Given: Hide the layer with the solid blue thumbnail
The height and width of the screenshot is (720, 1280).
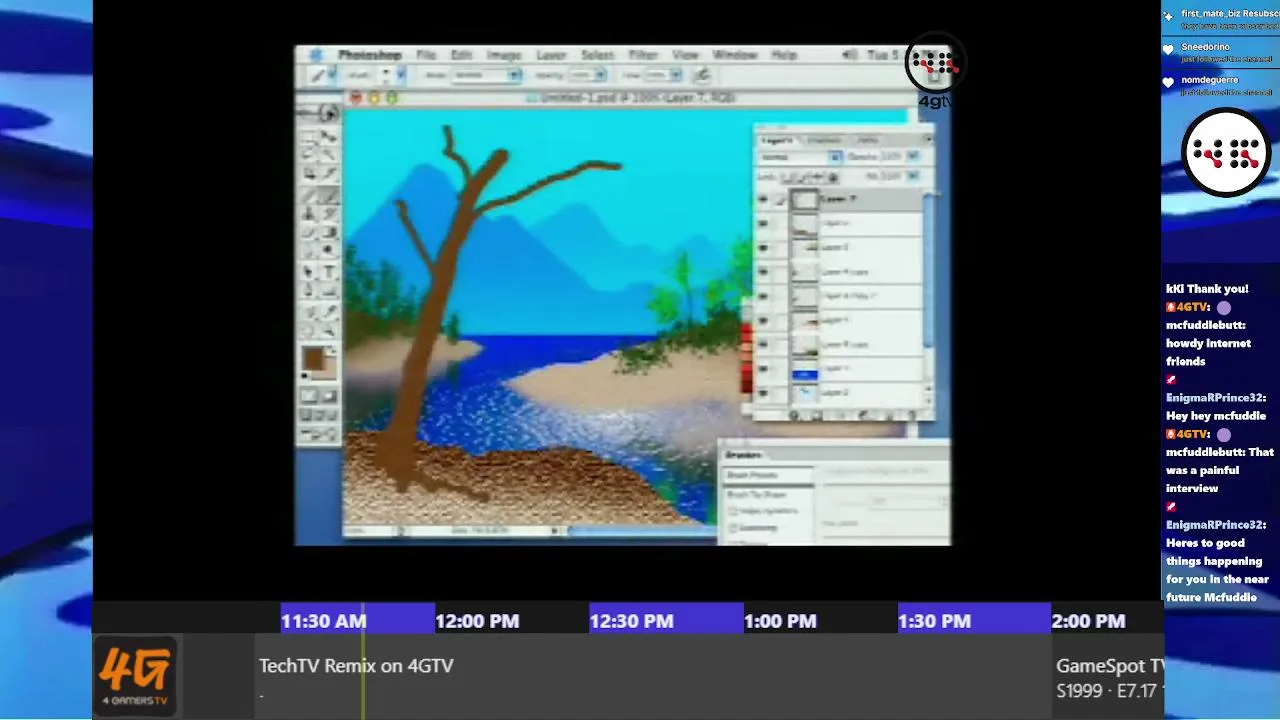Looking at the screenshot, I should [763, 370].
